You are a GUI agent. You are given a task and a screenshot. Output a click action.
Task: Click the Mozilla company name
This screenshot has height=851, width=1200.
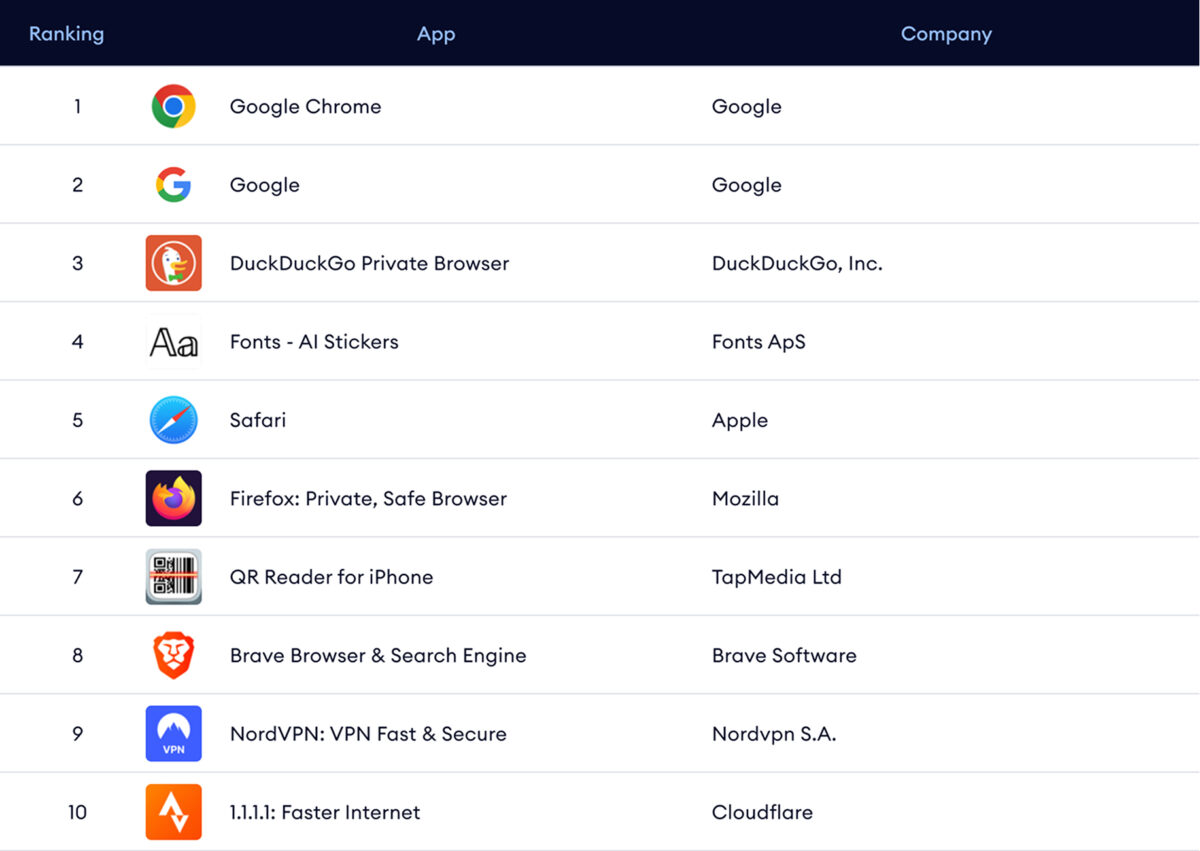745,498
